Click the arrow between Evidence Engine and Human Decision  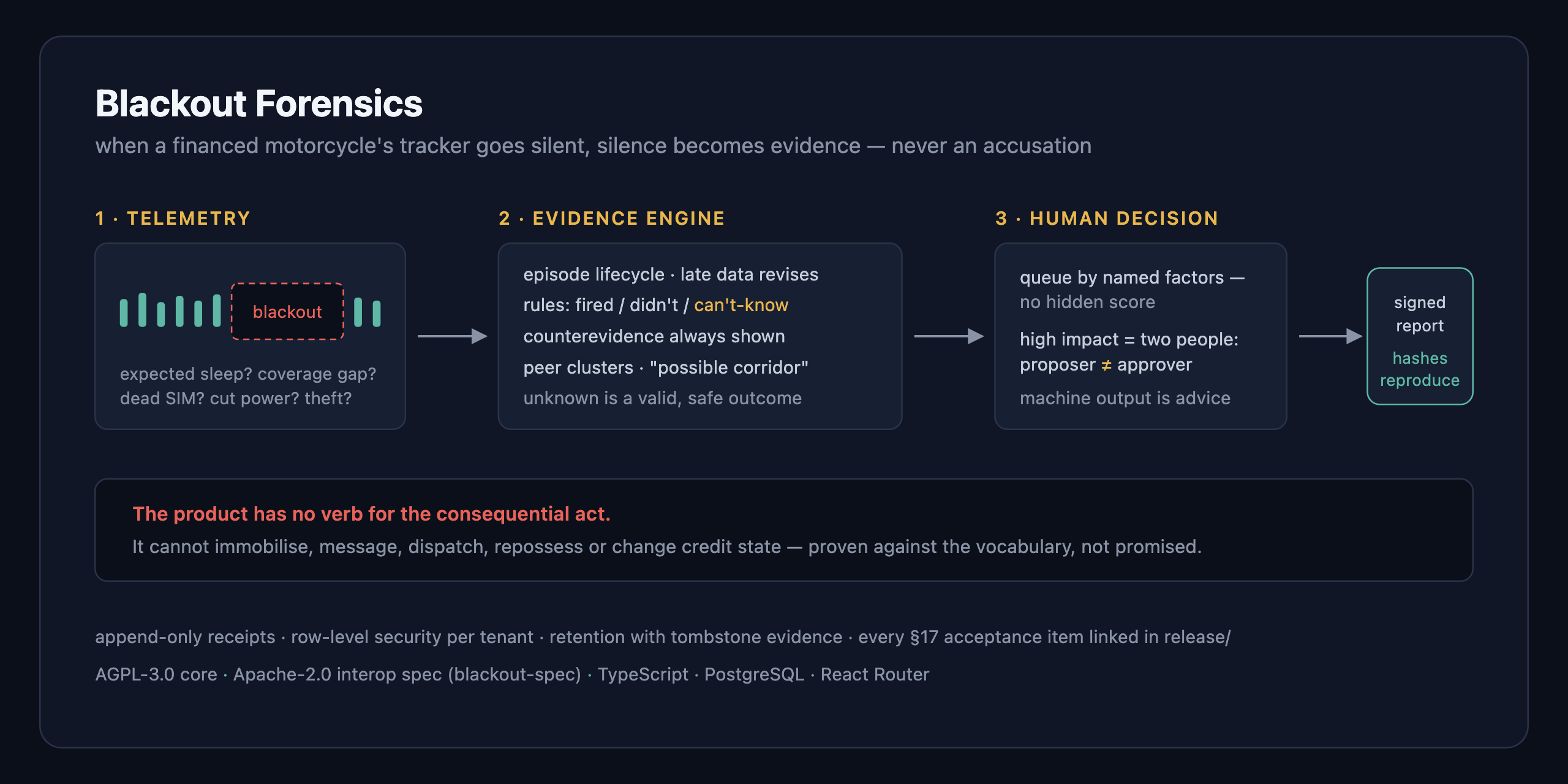coord(949,336)
